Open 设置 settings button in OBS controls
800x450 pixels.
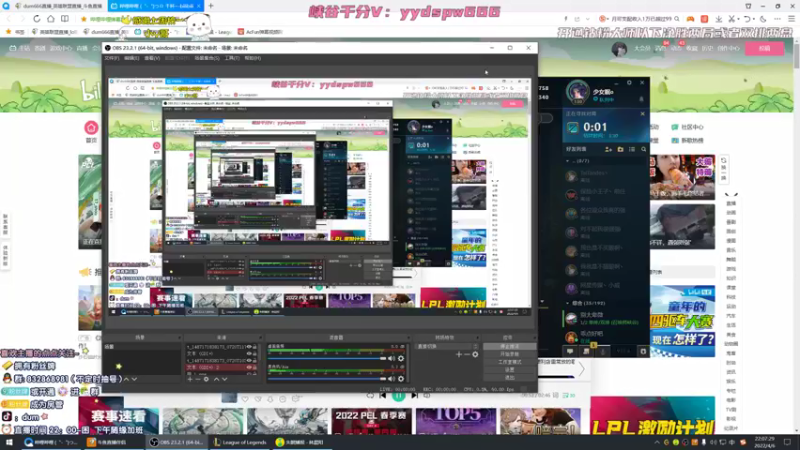[509, 369]
